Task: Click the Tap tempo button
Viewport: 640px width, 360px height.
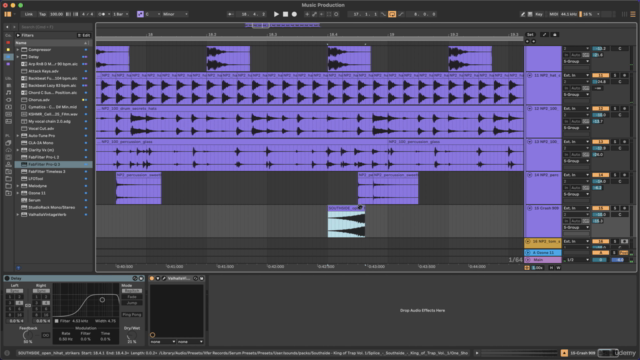Action: (42, 14)
